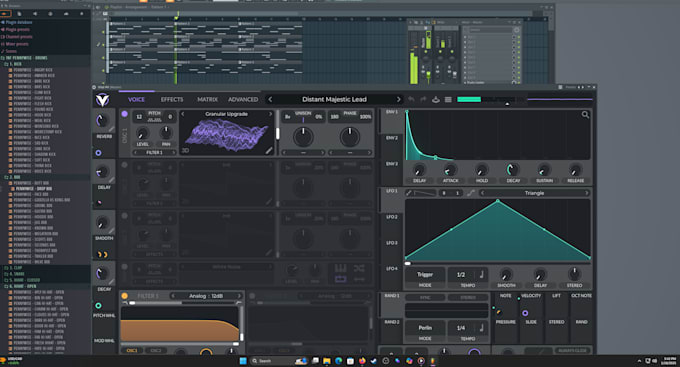Viewport: 680px width, 367px height.
Task: Click the LFO STEREO knob
Action: [x=574, y=274]
